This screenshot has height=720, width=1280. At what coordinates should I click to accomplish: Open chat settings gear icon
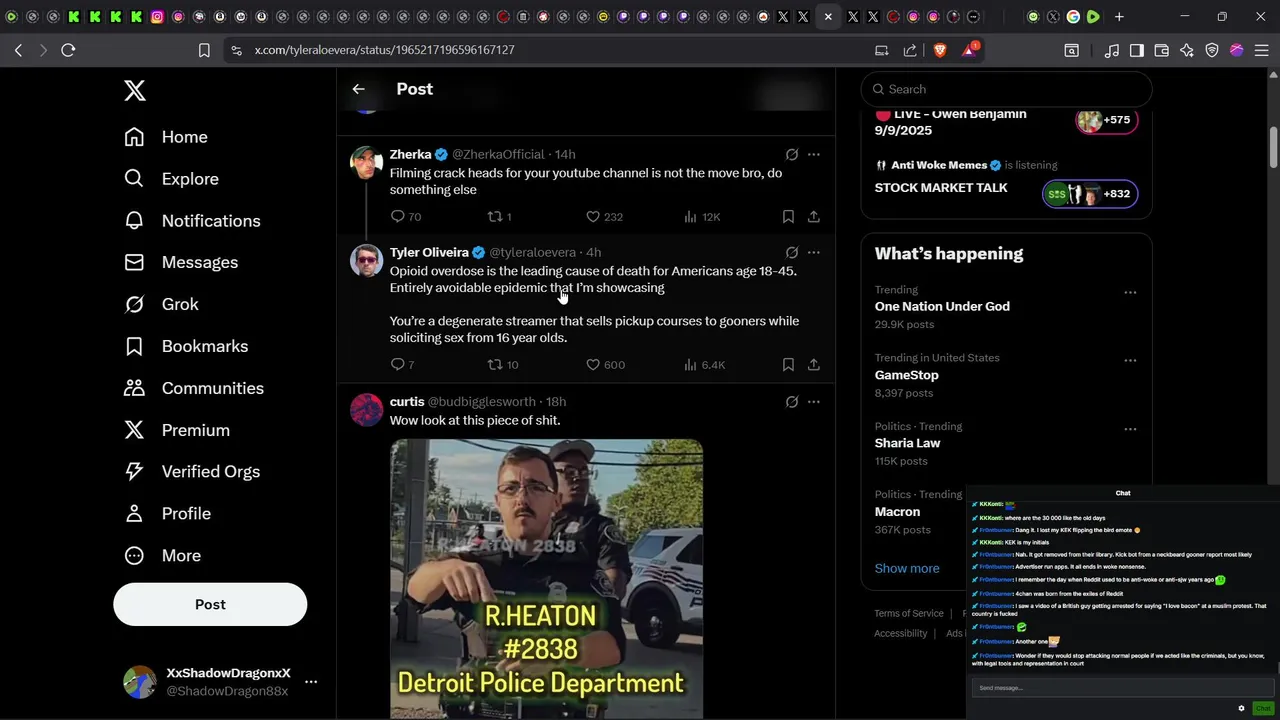tap(1242, 708)
